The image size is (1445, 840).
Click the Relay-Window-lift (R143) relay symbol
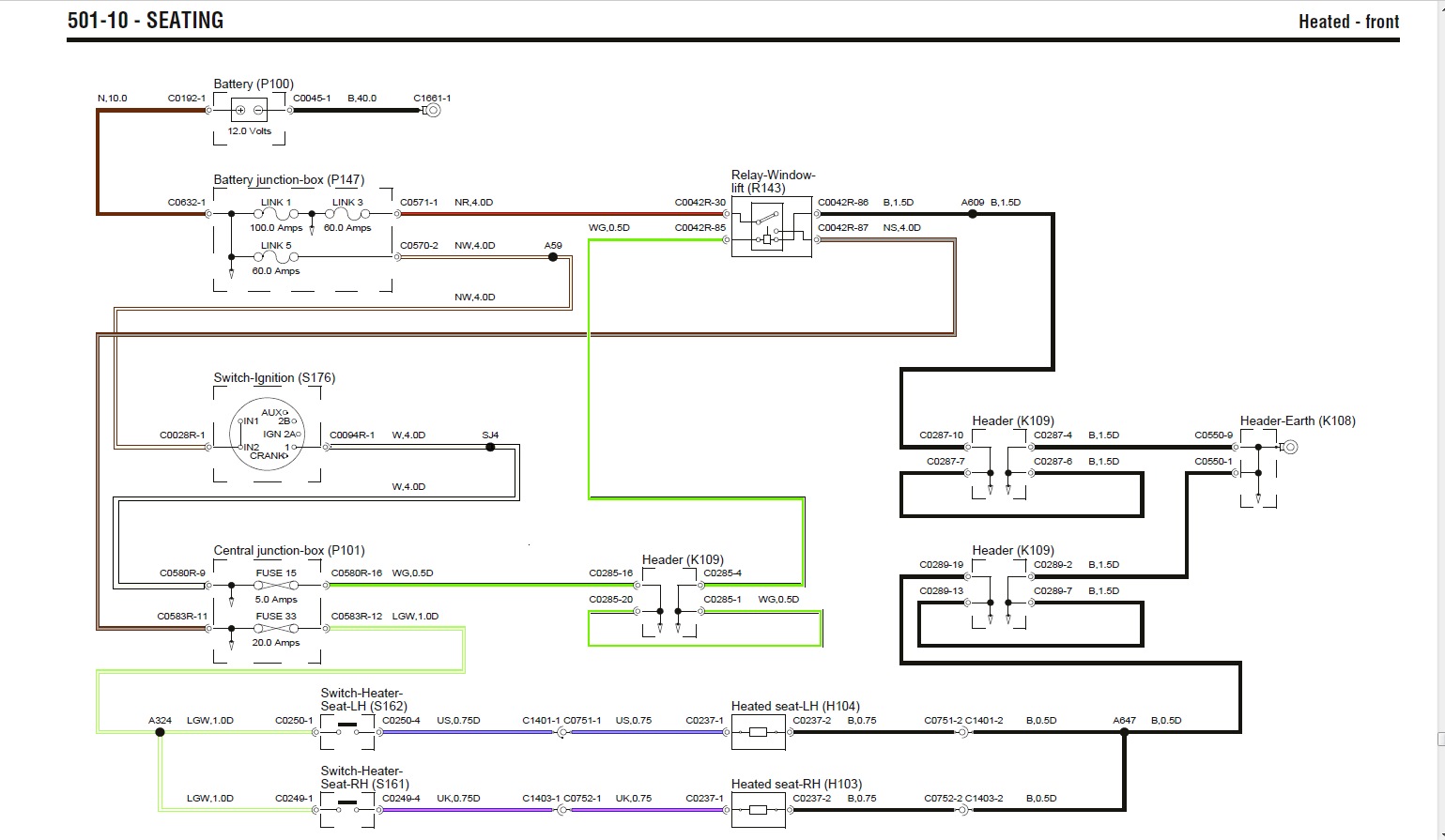tap(771, 227)
